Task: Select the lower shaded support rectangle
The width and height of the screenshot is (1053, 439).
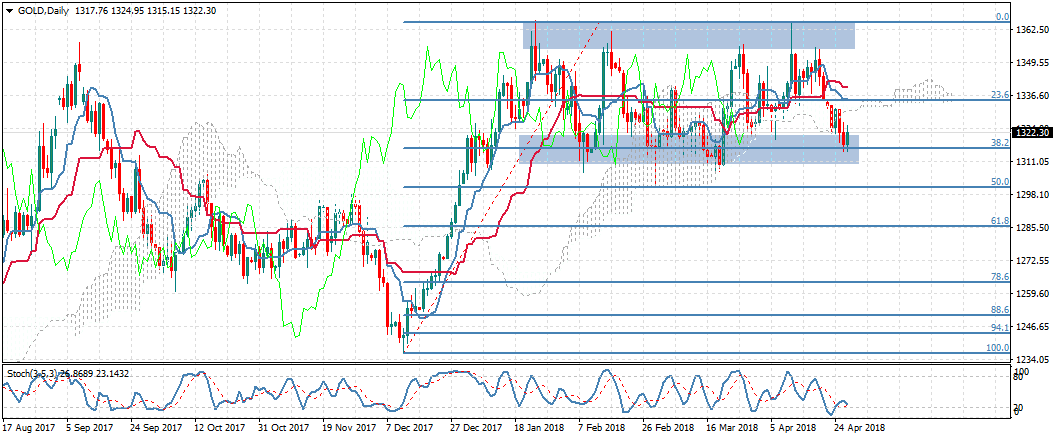Action: pos(688,150)
